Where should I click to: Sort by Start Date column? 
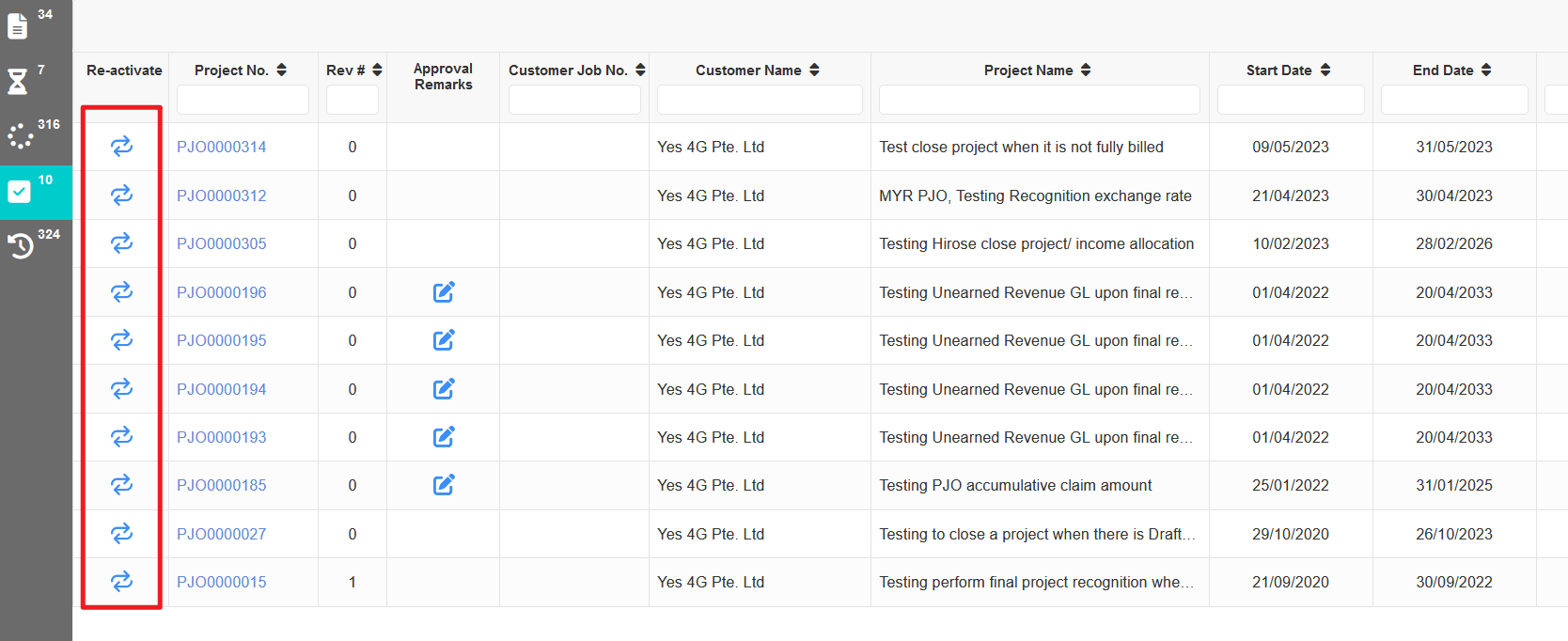(x=1325, y=70)
